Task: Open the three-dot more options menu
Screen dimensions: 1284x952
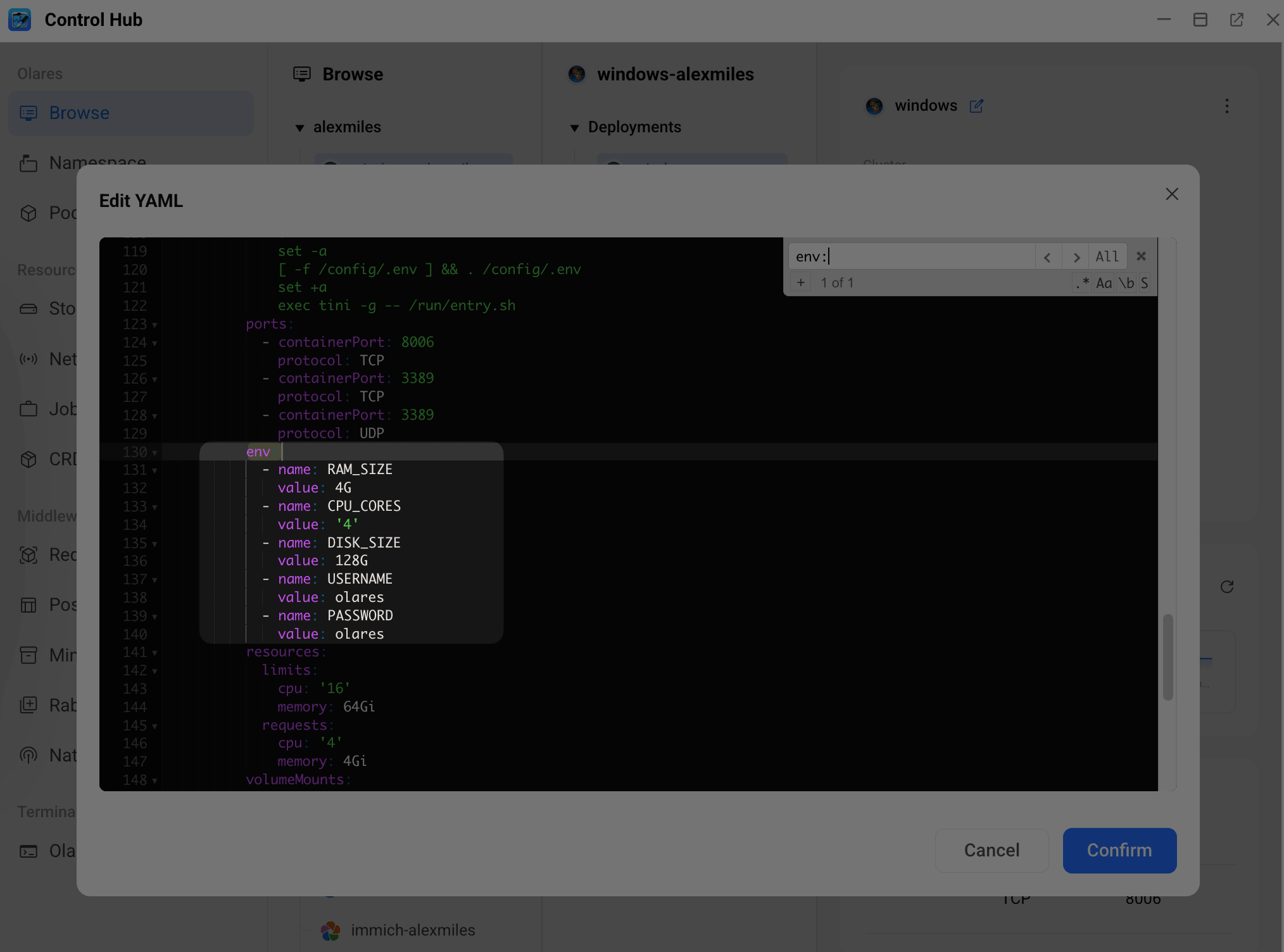Action: tap(1227, 106)
